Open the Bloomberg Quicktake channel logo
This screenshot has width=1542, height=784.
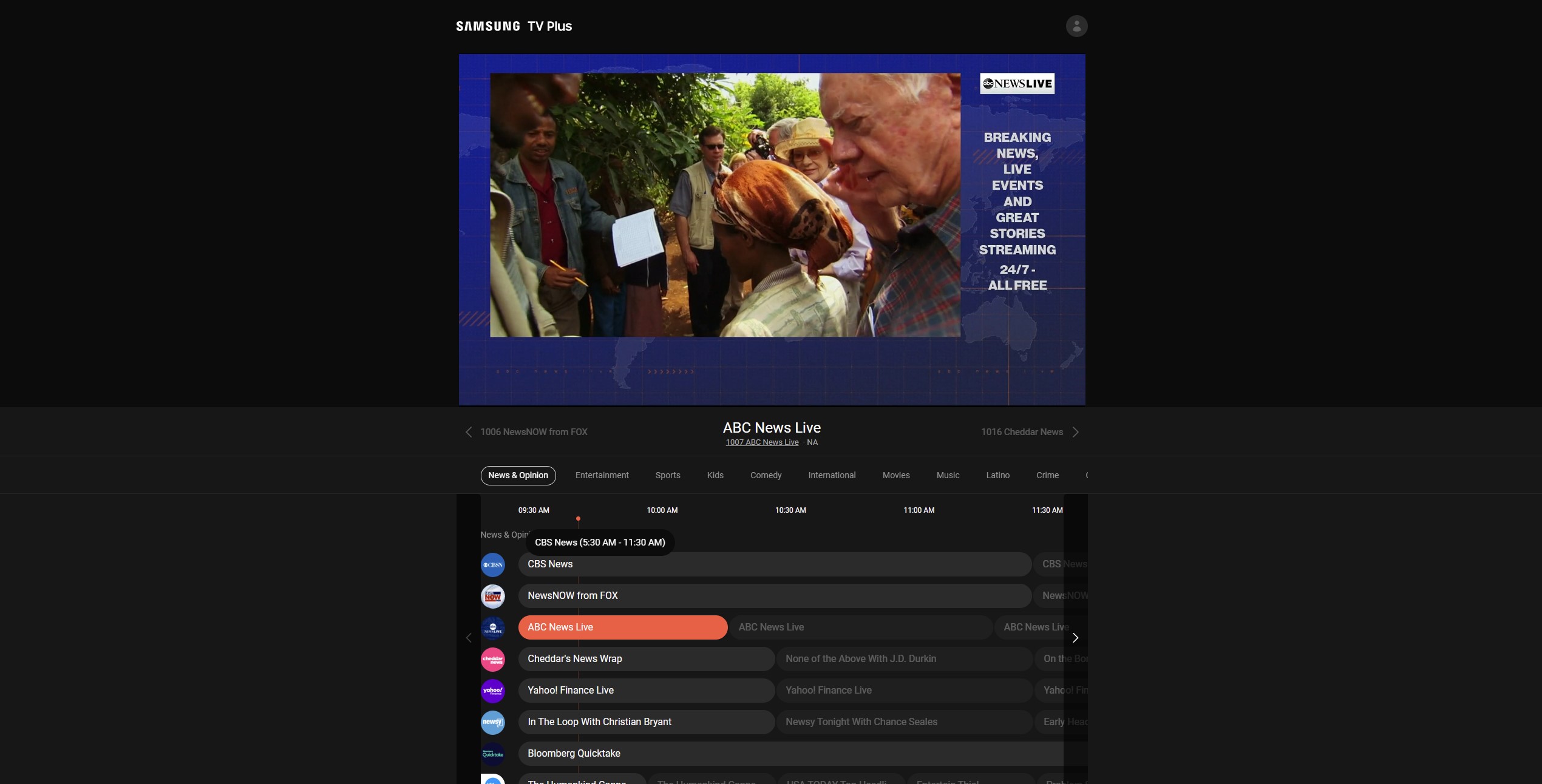pos(492,754)
